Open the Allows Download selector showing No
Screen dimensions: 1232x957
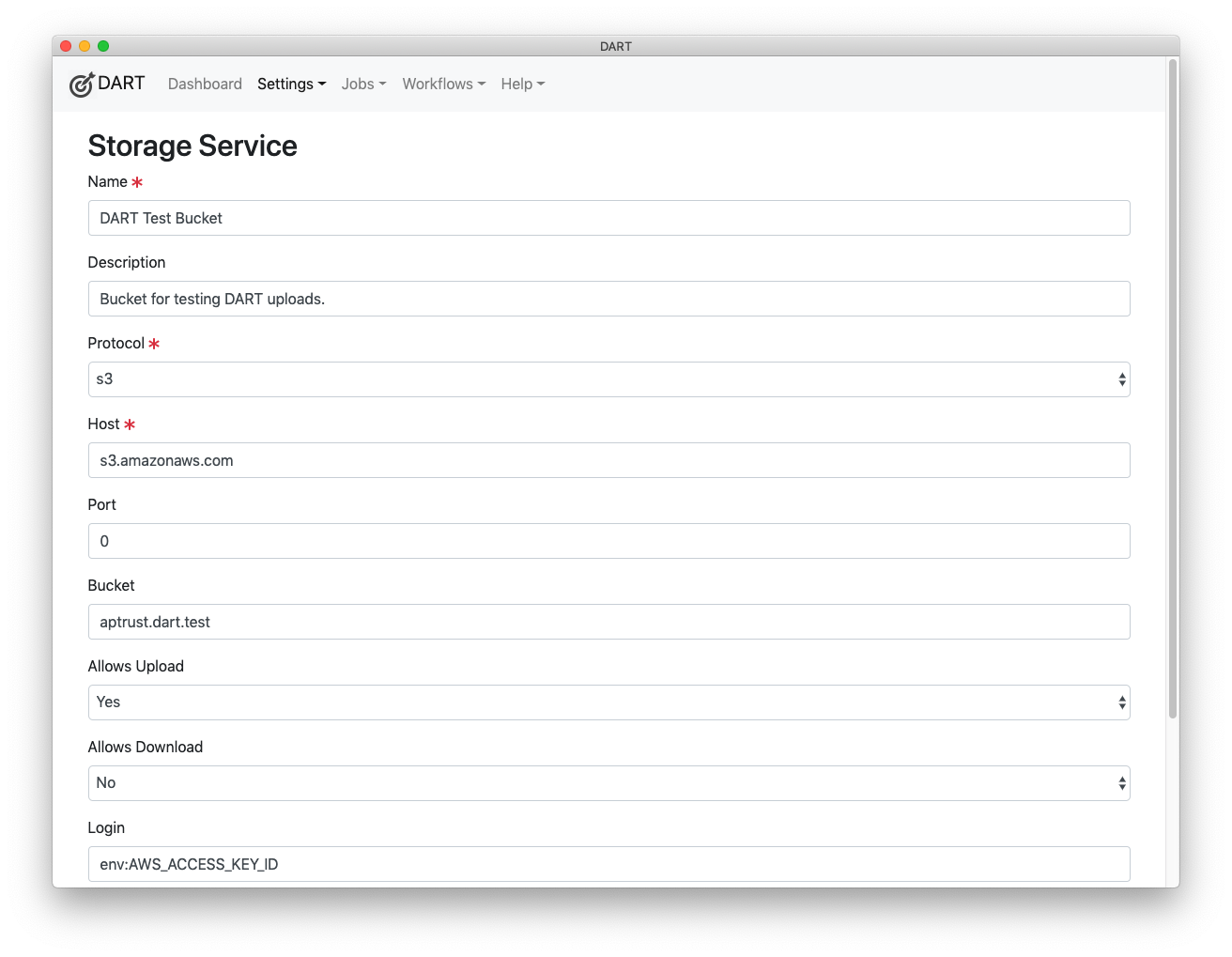coord(608,782)
